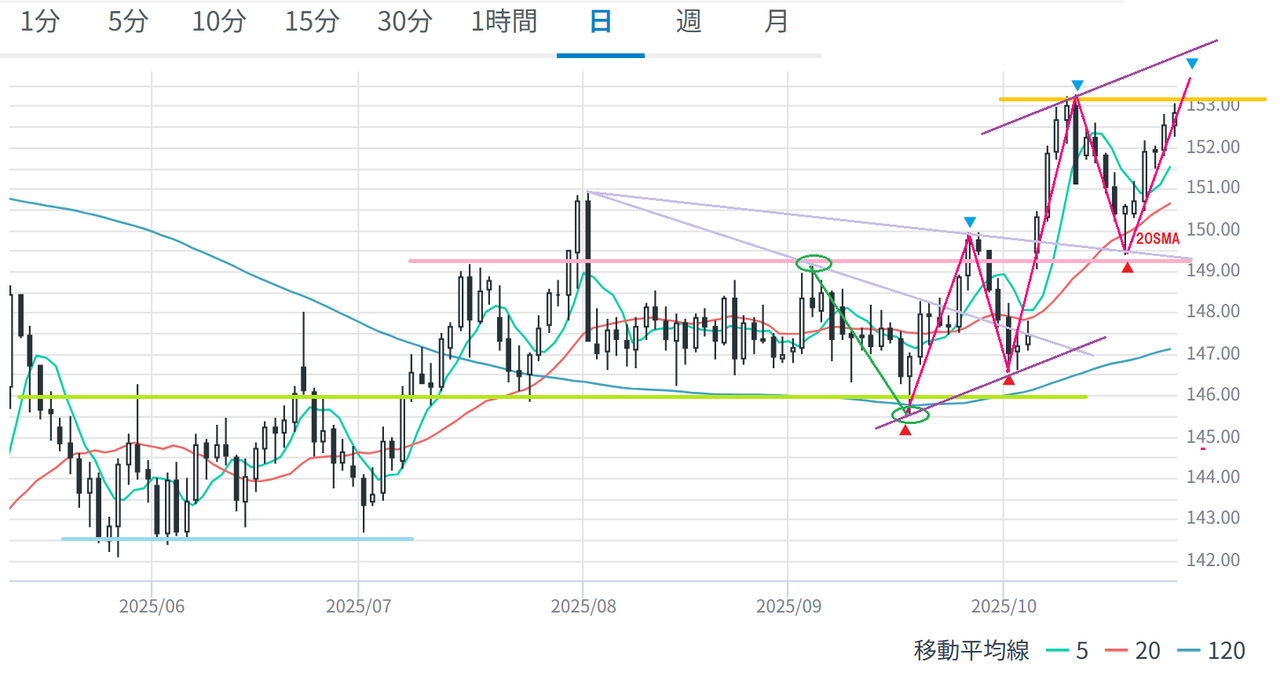Select the top-right blue down-triangle above the last candle
Viewport: 1280px width, 680px height.
pos(1192,64)
